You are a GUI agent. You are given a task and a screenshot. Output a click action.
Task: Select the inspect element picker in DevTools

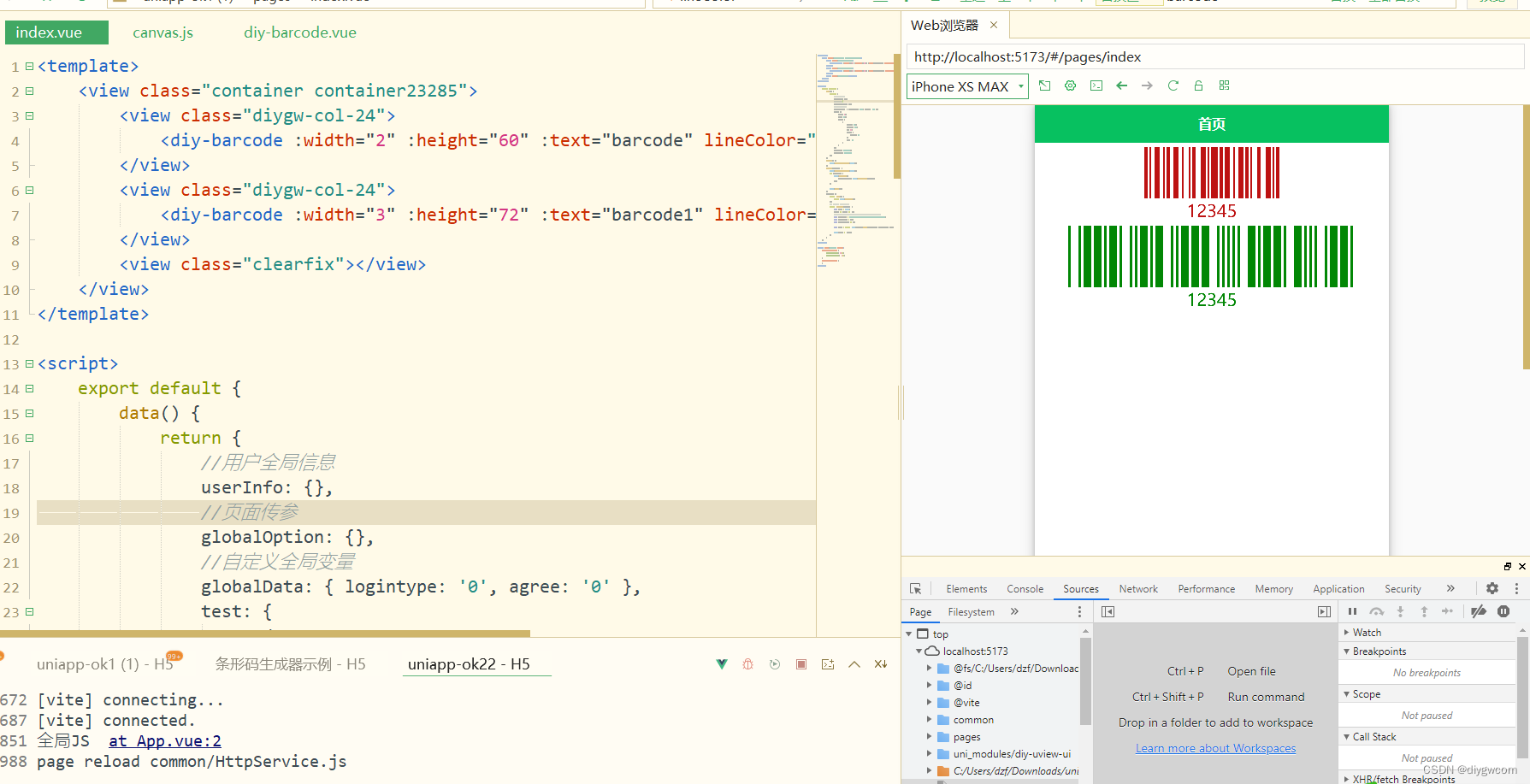[915, 588]
